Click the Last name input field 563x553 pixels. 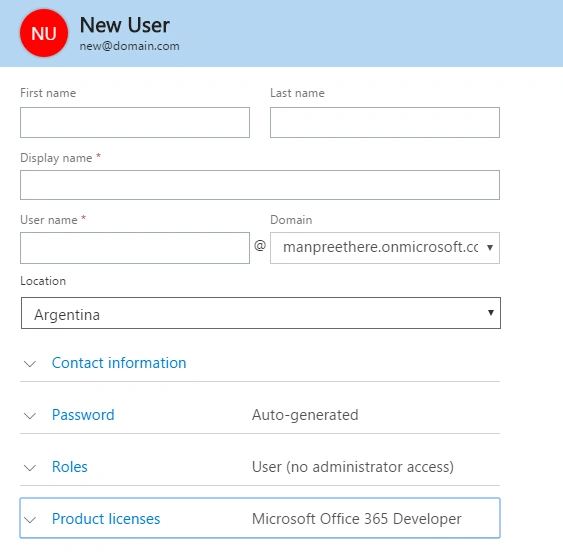pos(385,122)
